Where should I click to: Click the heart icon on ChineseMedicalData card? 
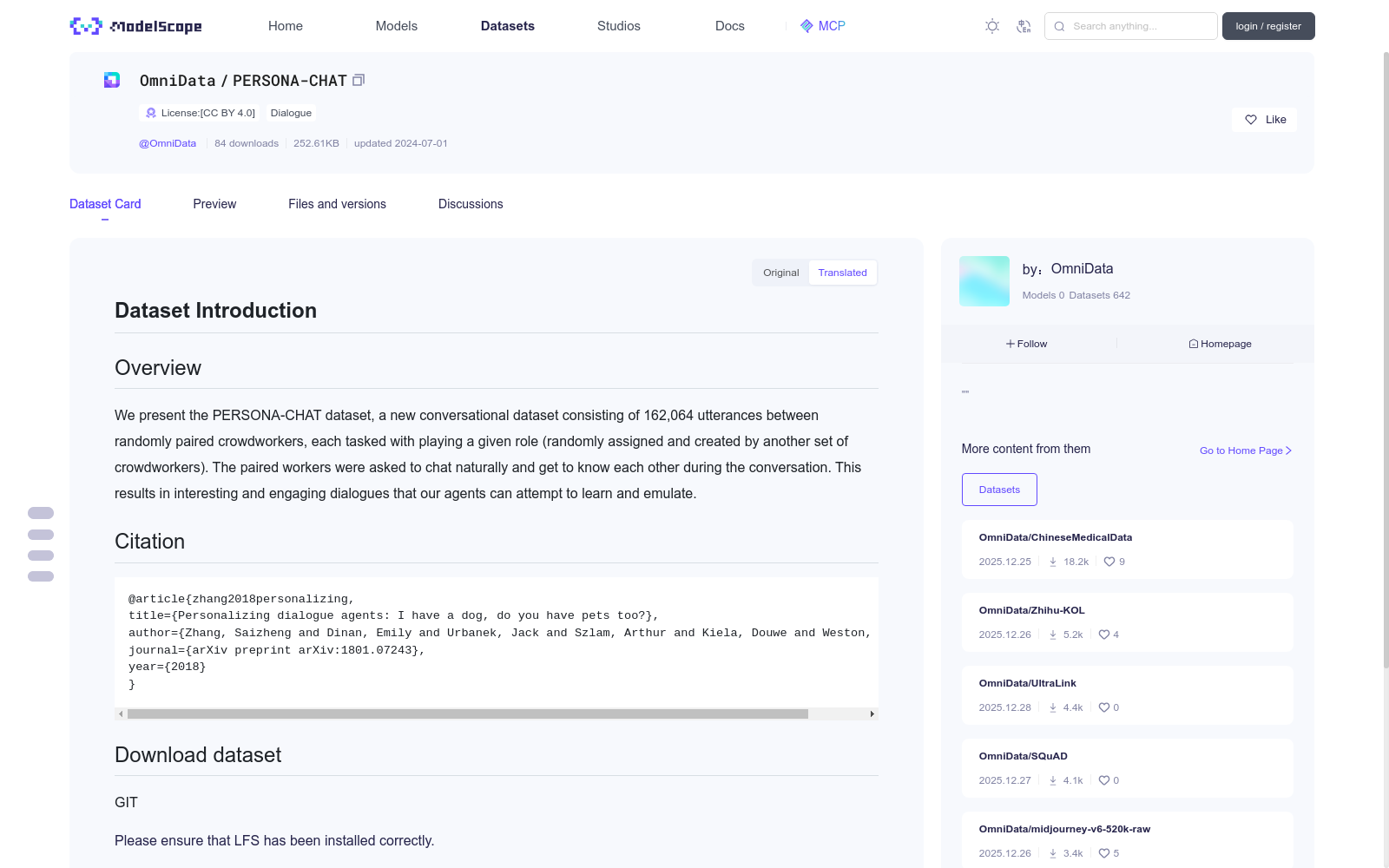click(1109, 562)
